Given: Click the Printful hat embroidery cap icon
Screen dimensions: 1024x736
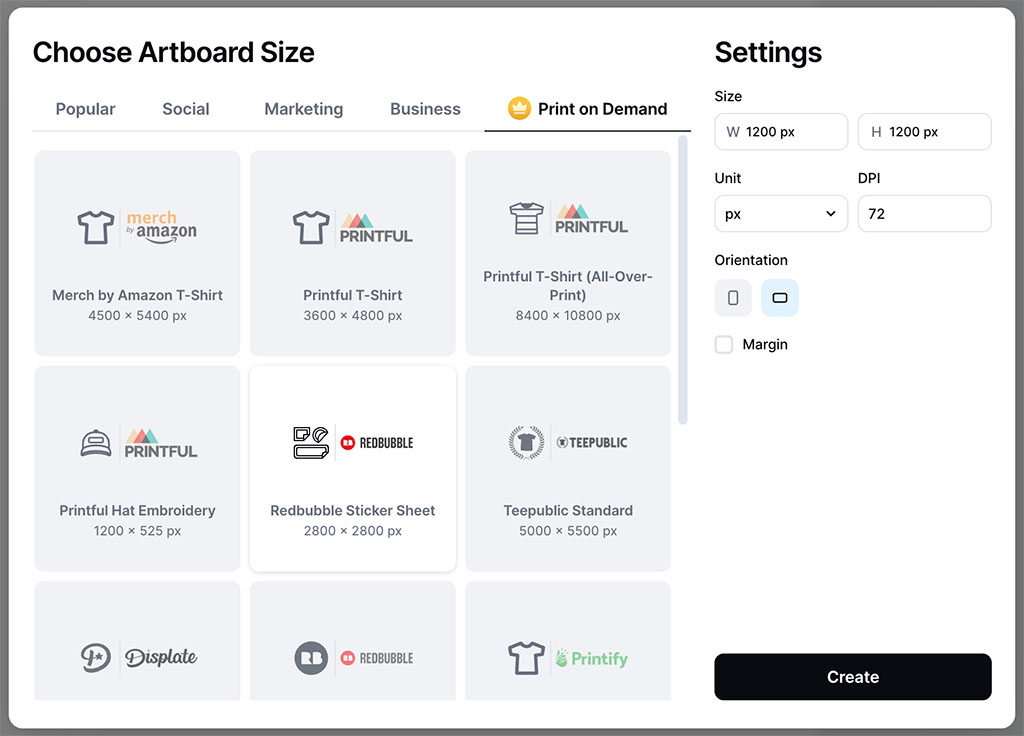Looking at the screenshot, I should click(x=96, y=443).
